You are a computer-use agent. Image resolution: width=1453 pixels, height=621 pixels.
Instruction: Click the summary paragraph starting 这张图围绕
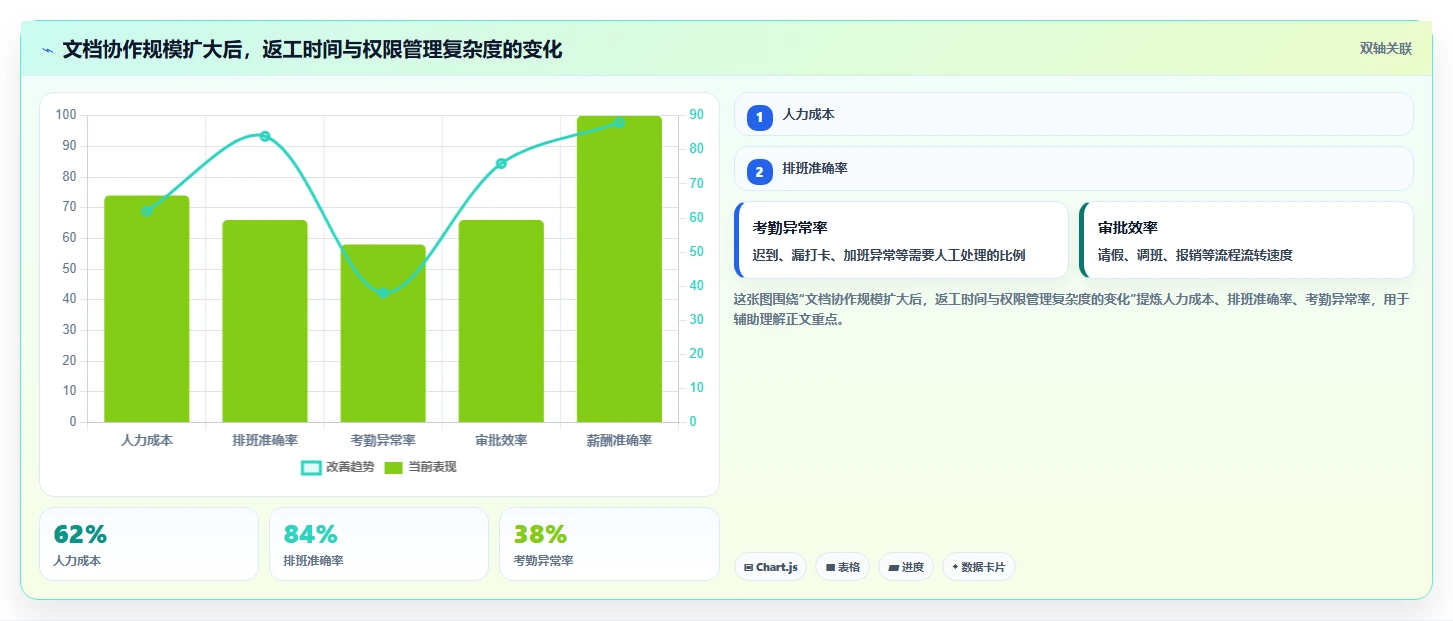pyautogui.click(x=1072, y=310)
